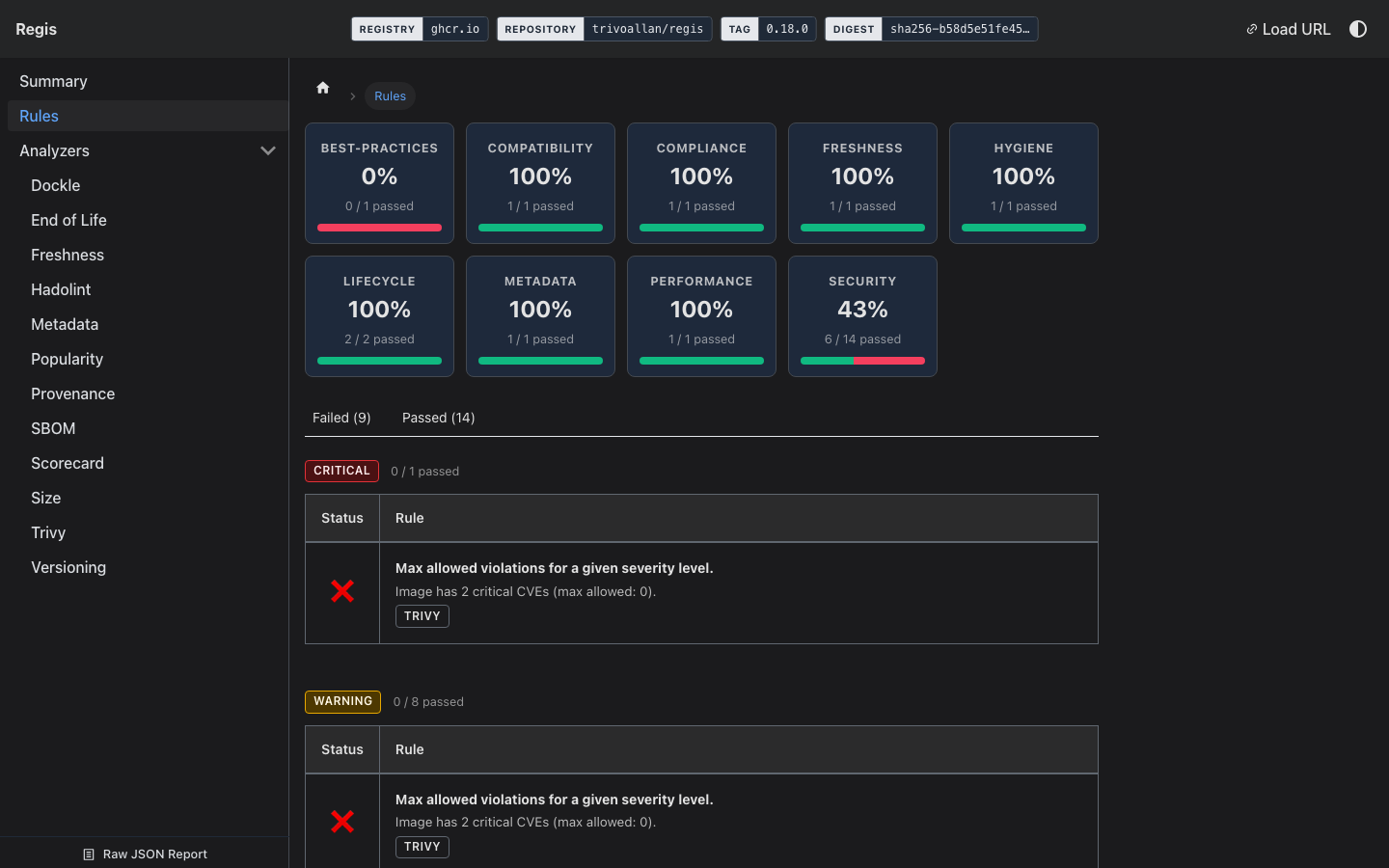Open the Rules breadcrumb chip
This screenshot has width=1389, height=868.
[x=390, y=95]
